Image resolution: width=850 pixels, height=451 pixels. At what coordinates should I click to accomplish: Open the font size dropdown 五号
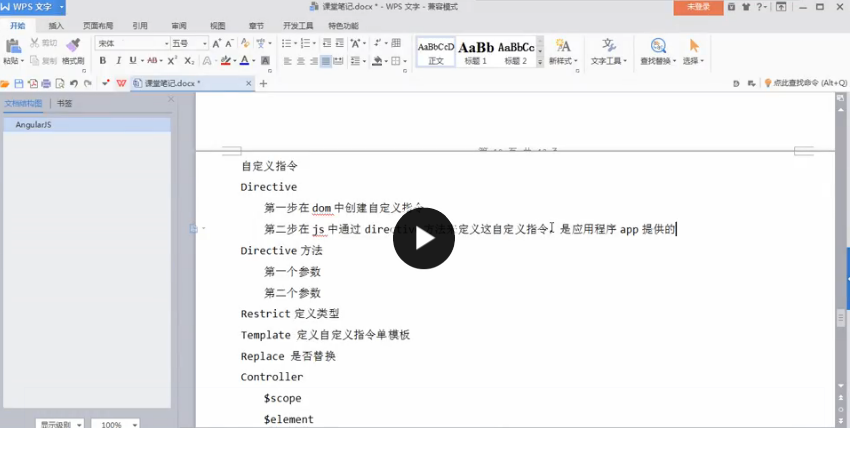204,43
